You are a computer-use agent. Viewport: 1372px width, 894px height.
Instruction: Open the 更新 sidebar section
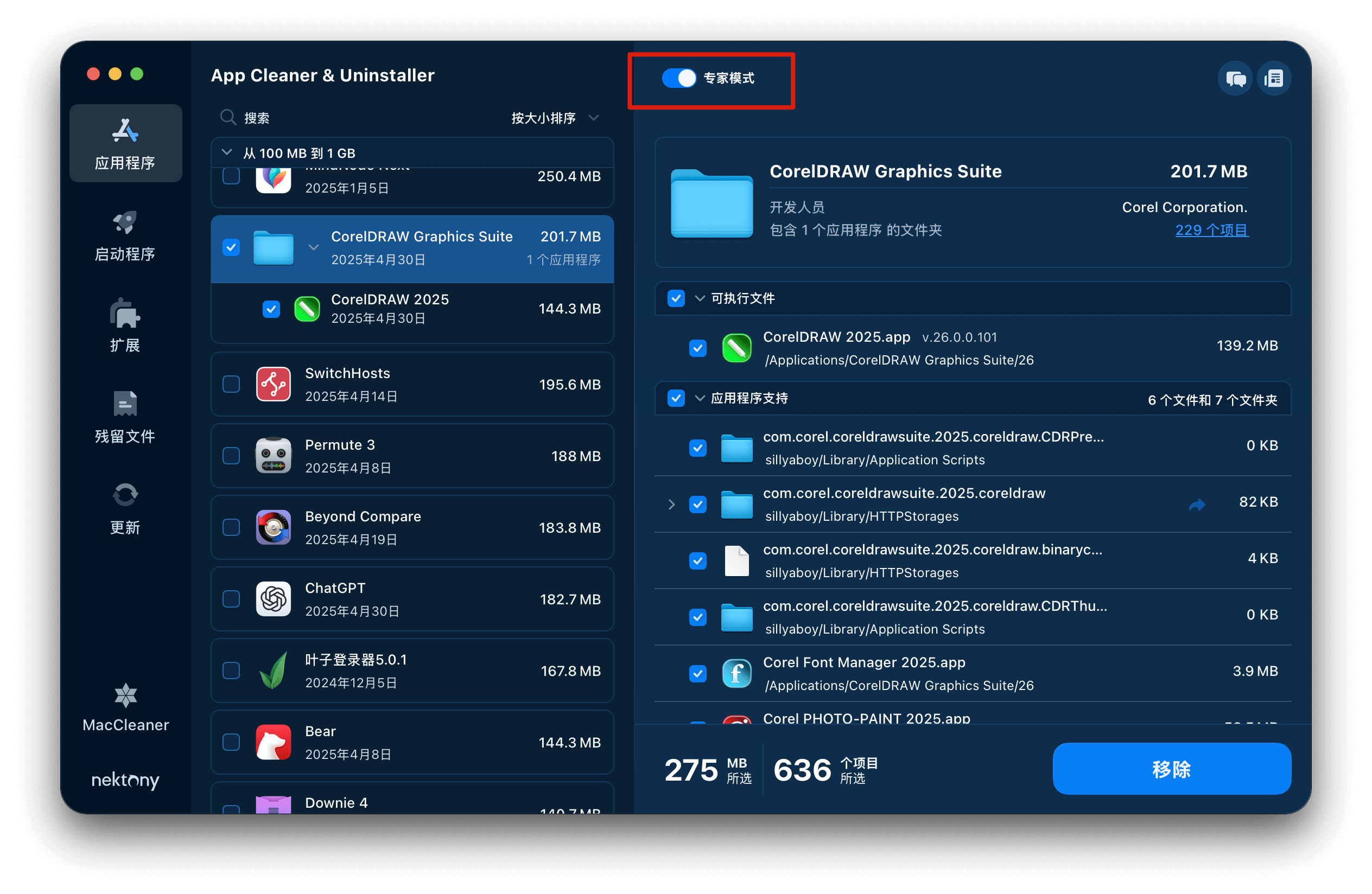pyautogui.click(x=125, y=508)
